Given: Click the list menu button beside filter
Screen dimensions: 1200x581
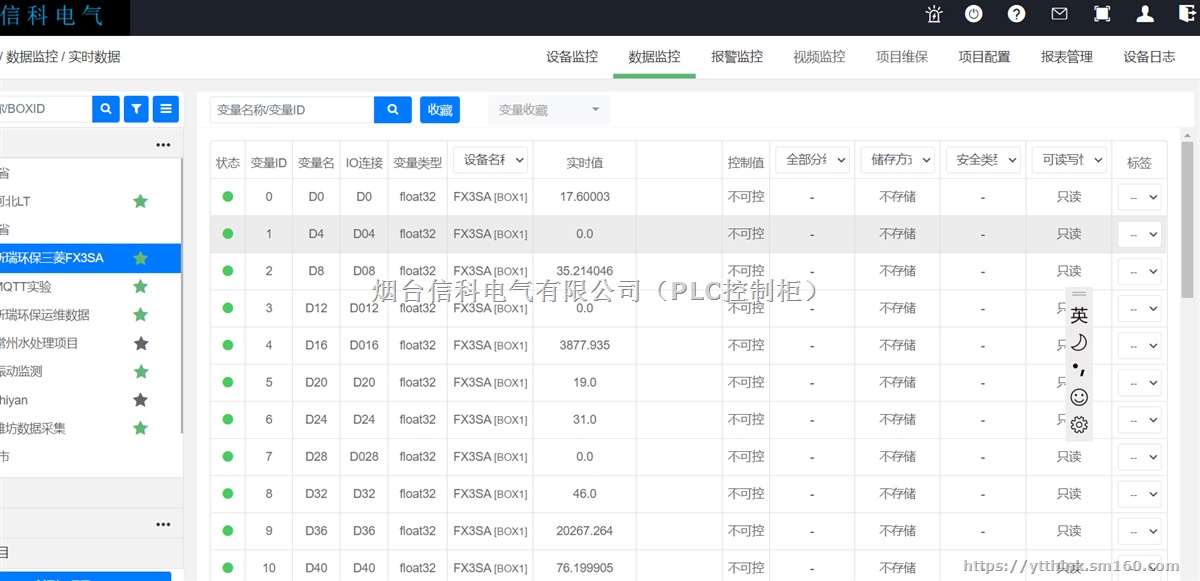Looking at the screenshot, I should click(166, 109).
